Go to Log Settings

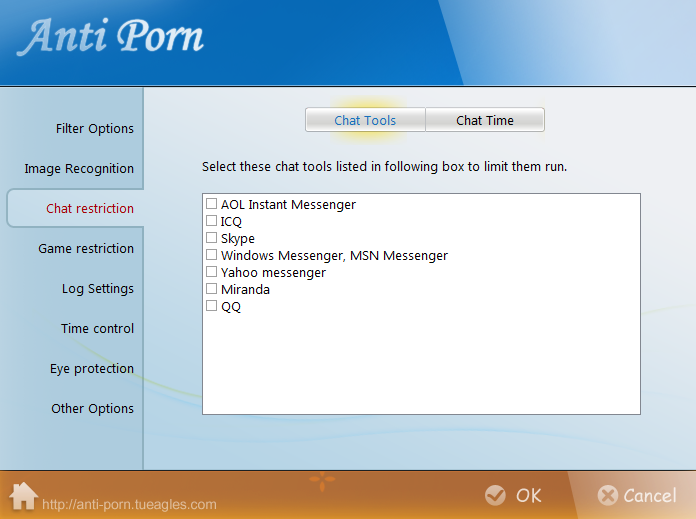pos(98,289)
